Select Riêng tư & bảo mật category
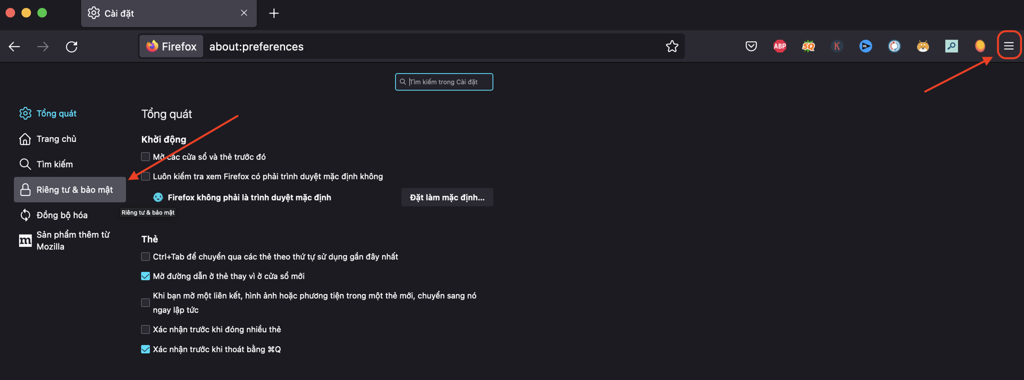 [x=70, y=189]
